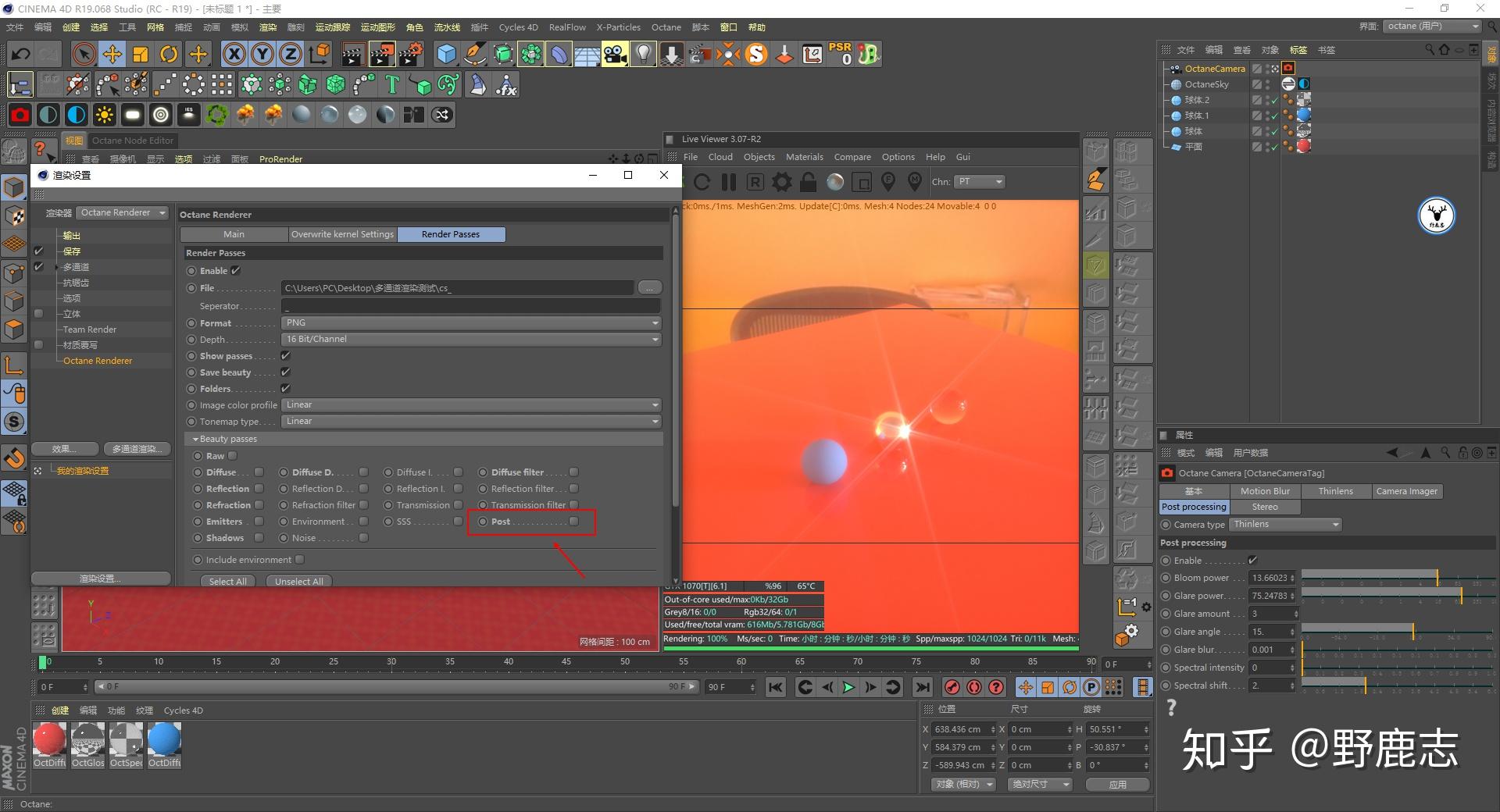The image size is (1500, 812).
Task: Open the Camera Imager tab
Action: coord(1406,491)
